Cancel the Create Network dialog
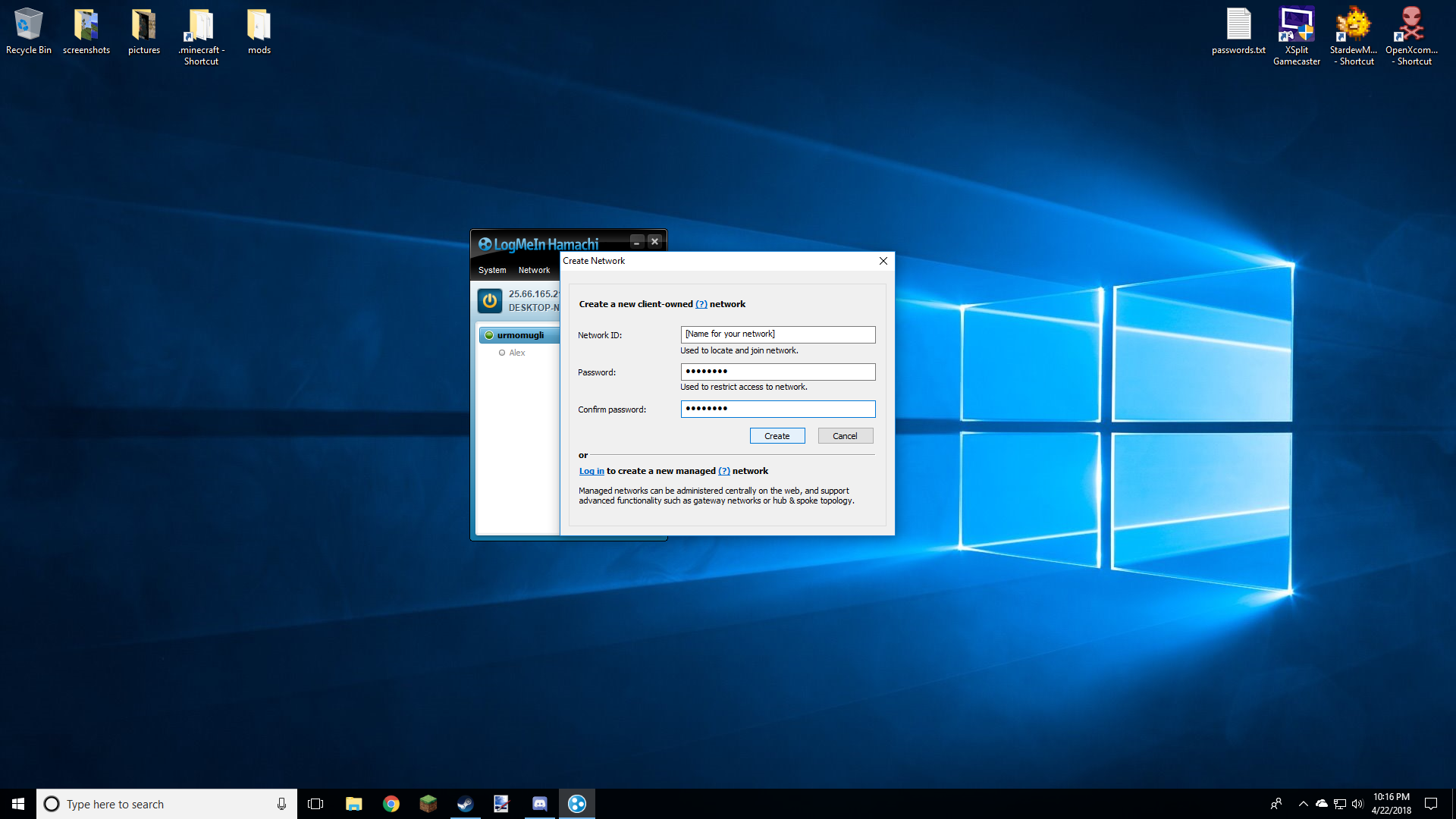Viewport: 1456px width, 819px height. click(845, 436)
